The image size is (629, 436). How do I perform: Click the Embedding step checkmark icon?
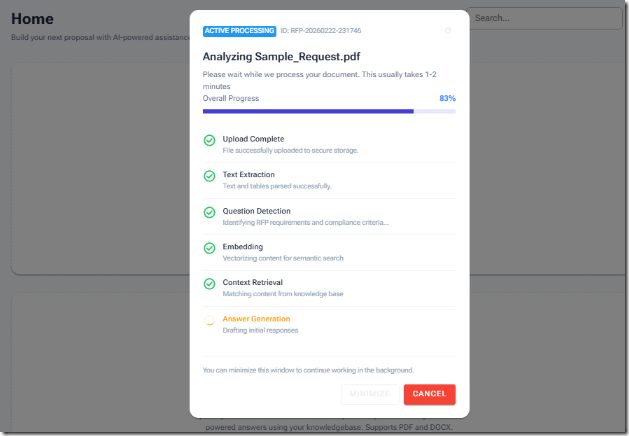(x=209, y=248)
